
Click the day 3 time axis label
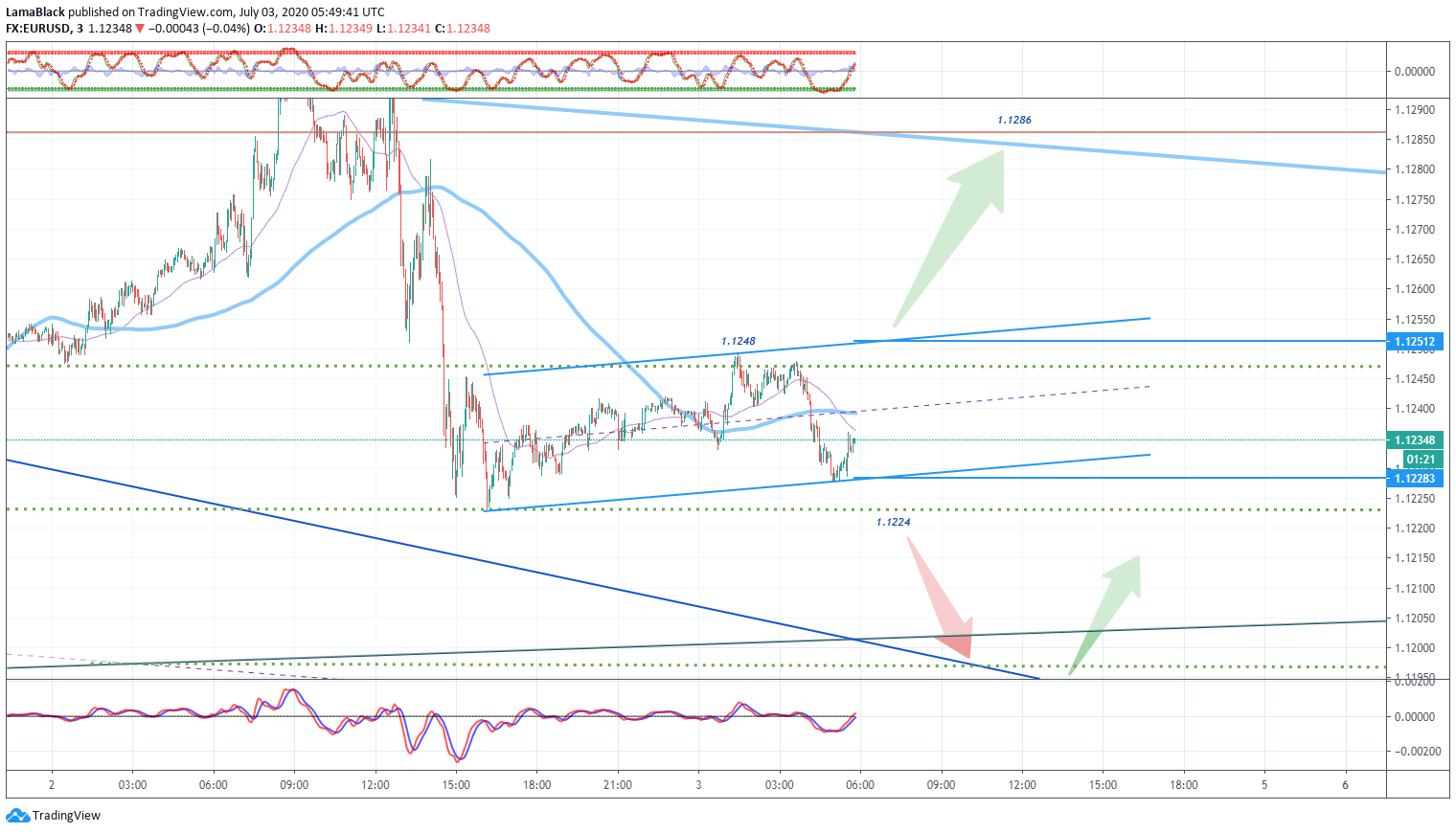pos(698,785)
